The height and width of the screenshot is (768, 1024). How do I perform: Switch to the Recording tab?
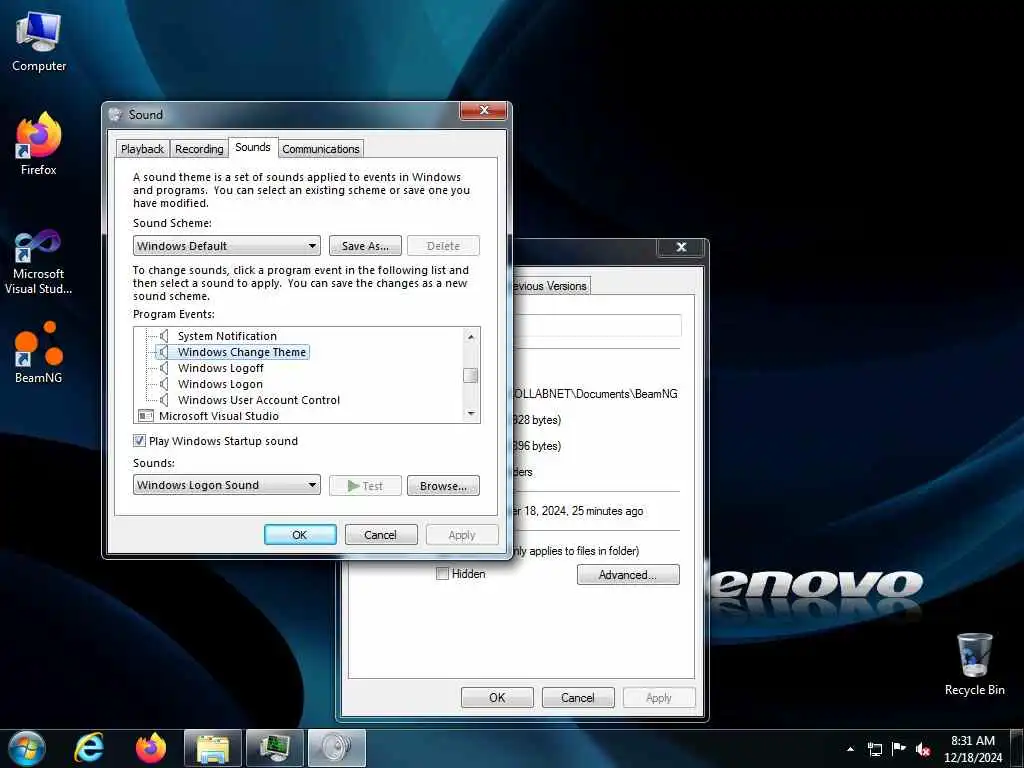(199, 149)
